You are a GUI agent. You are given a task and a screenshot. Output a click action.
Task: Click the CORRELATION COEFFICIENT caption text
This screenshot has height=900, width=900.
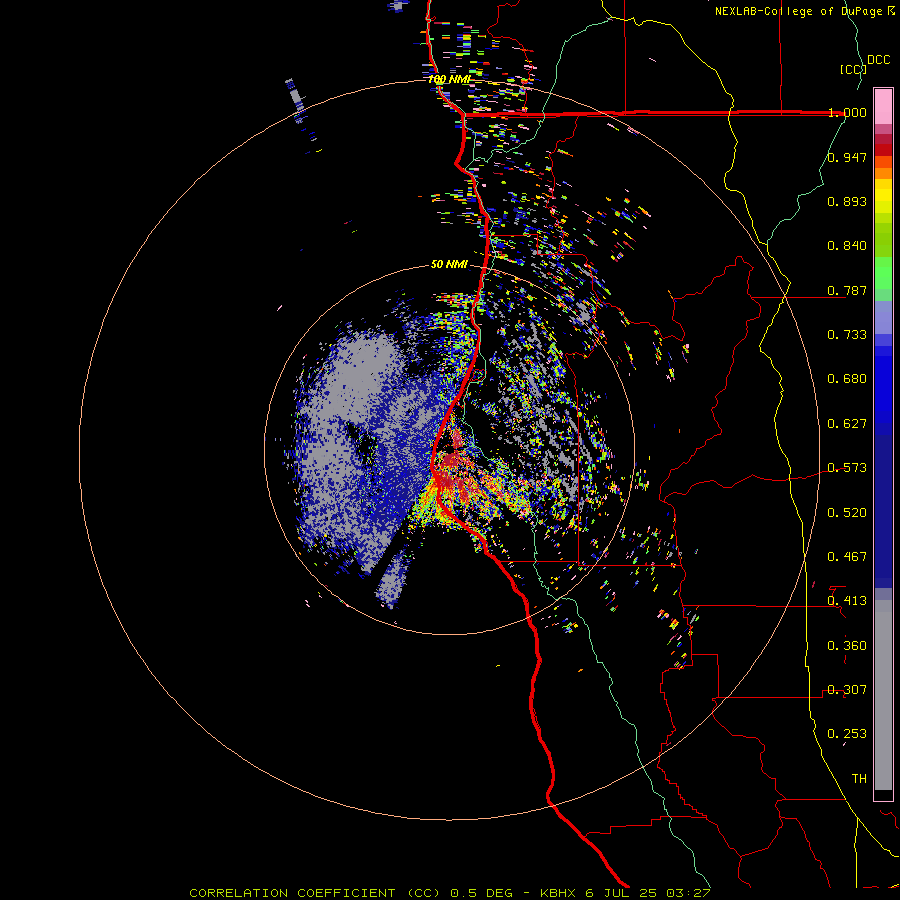click(x=292, y=893)
